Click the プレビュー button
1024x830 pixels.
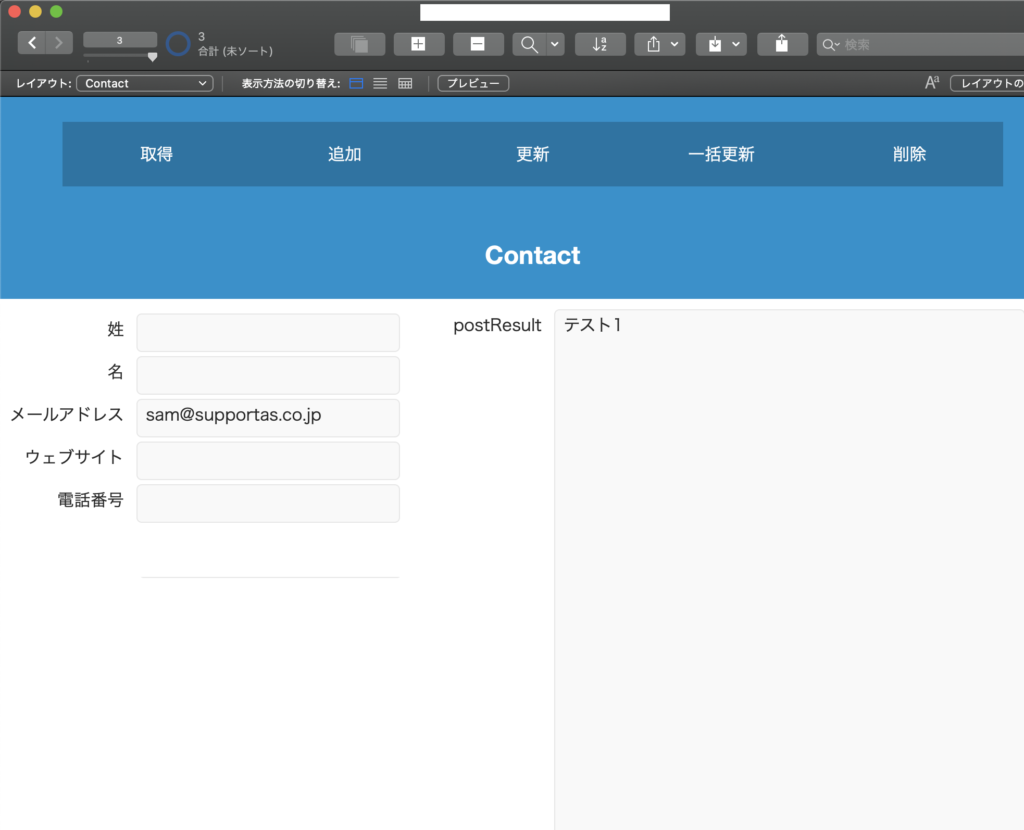473,84
